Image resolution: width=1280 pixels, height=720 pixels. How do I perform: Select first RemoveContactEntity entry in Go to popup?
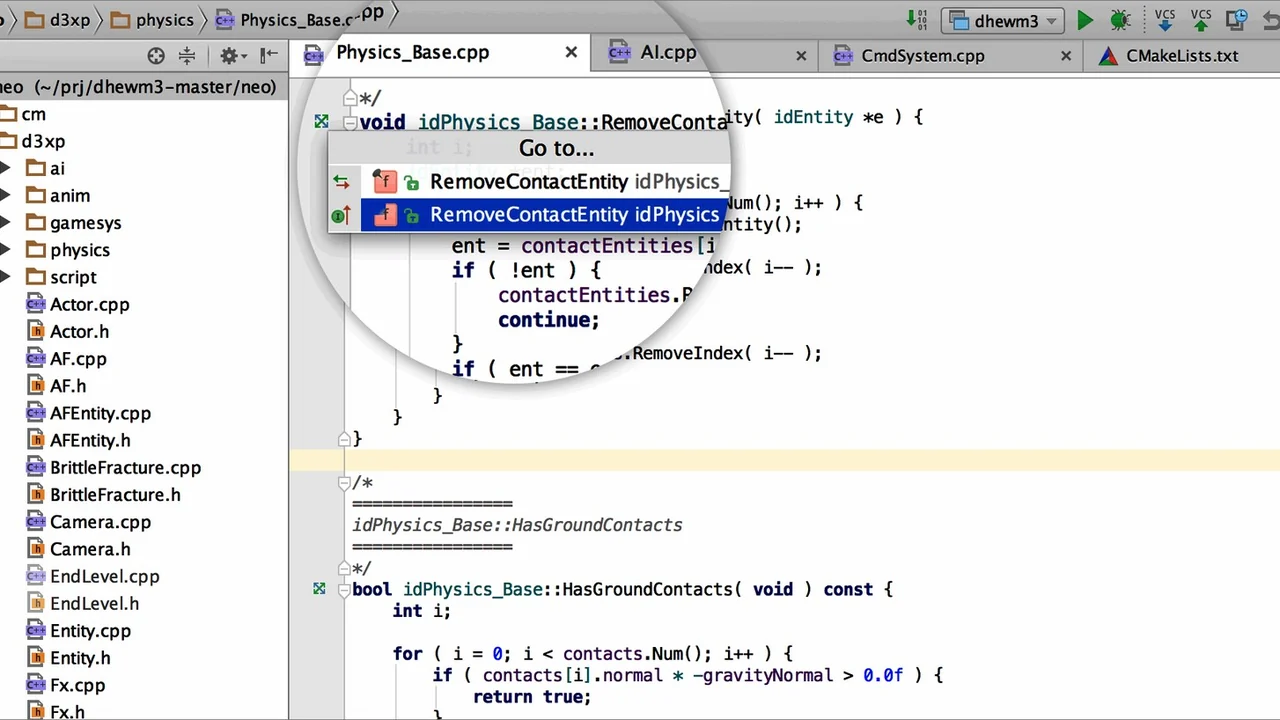tap(529, 182)
